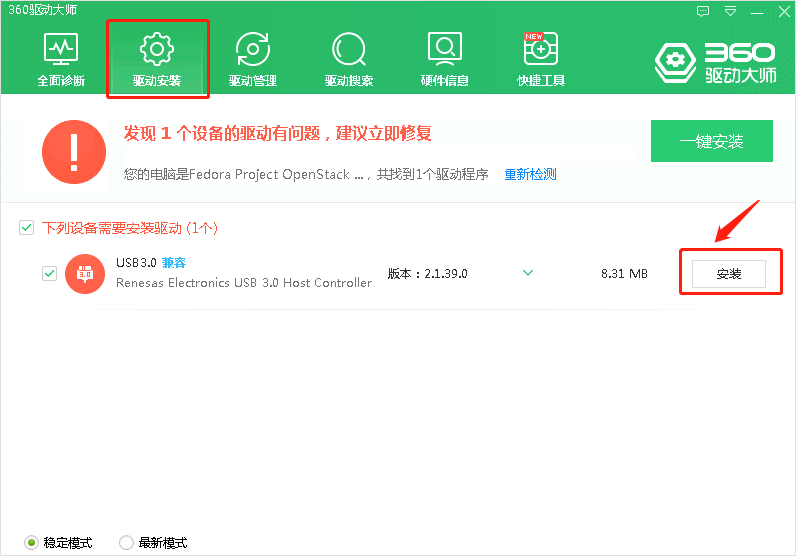This screenshot has height=556, width=796.
Task: Close the 360驱动大师 window
Action: pyautogui.click(x=784, y=11)
